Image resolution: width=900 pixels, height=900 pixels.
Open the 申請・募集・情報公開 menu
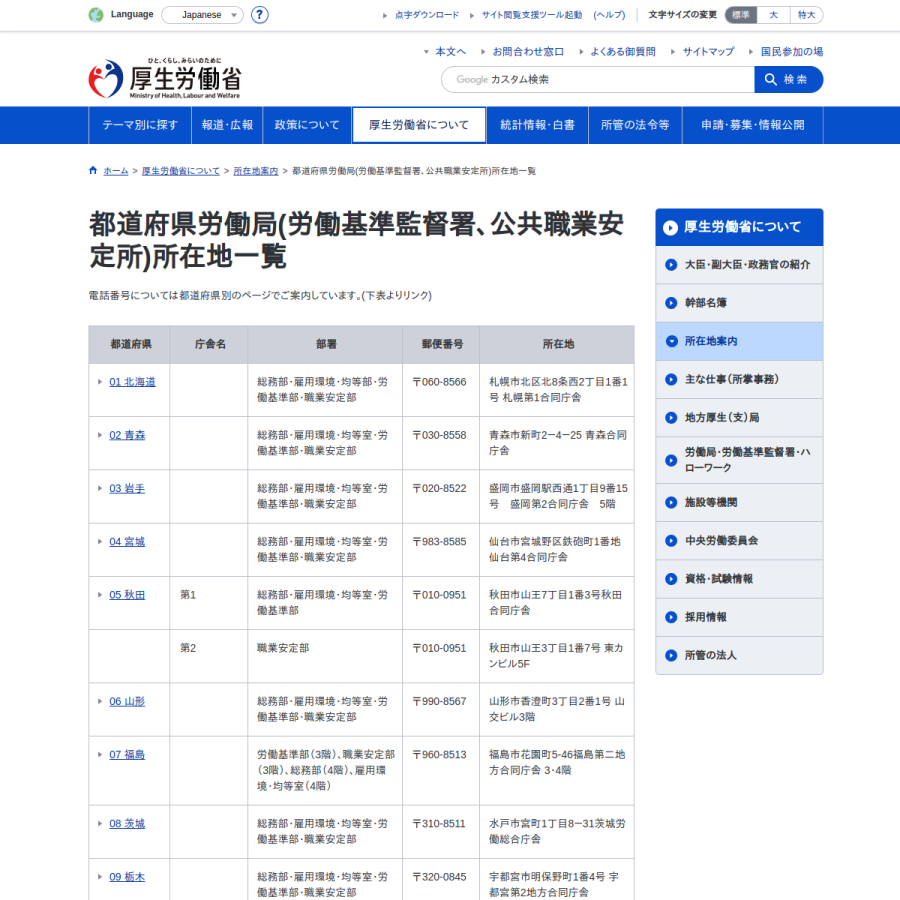(752, 125)
